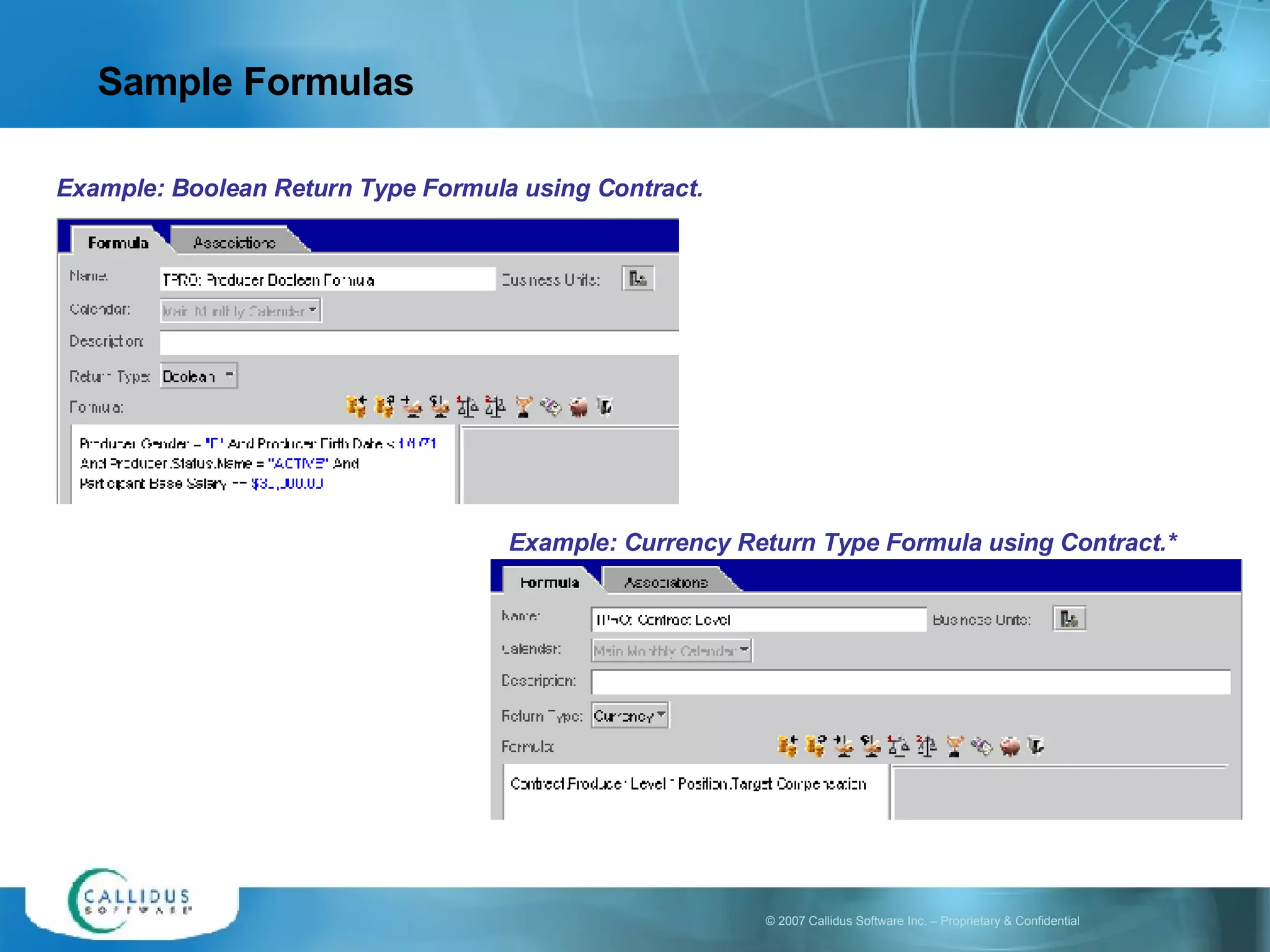The width and height of the screenshot is (1270, 952).
Task: Open Calendar dropdown in Boolean formula panel
Action: (241, 311)
